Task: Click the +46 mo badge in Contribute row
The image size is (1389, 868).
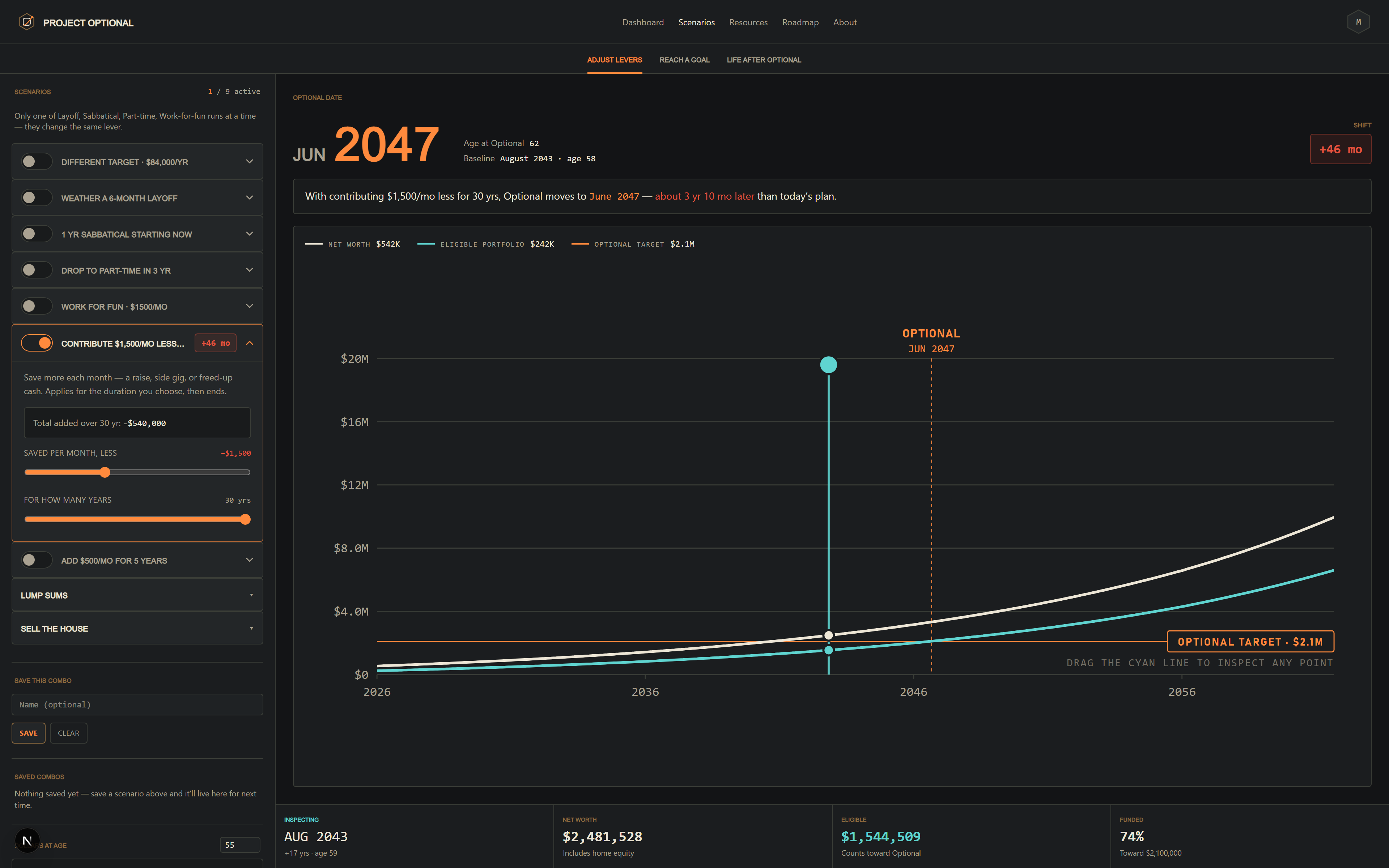Action: 215,343
